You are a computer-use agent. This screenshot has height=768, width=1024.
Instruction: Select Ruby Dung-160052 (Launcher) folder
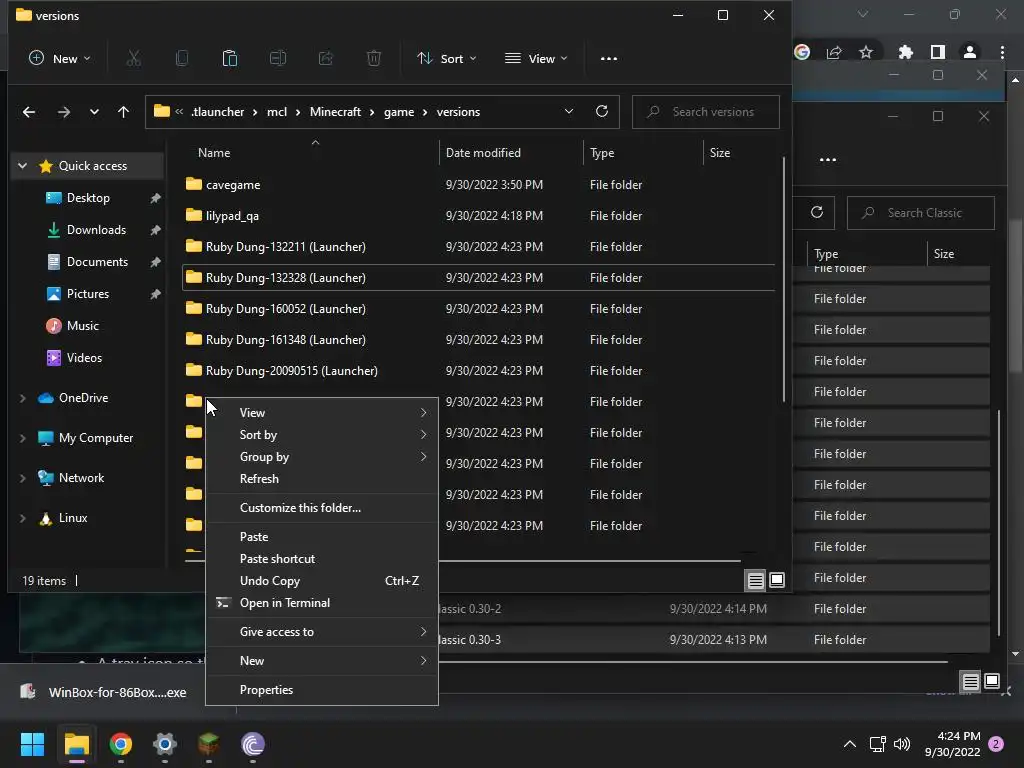pyautogui.click(x=479, y=309)
